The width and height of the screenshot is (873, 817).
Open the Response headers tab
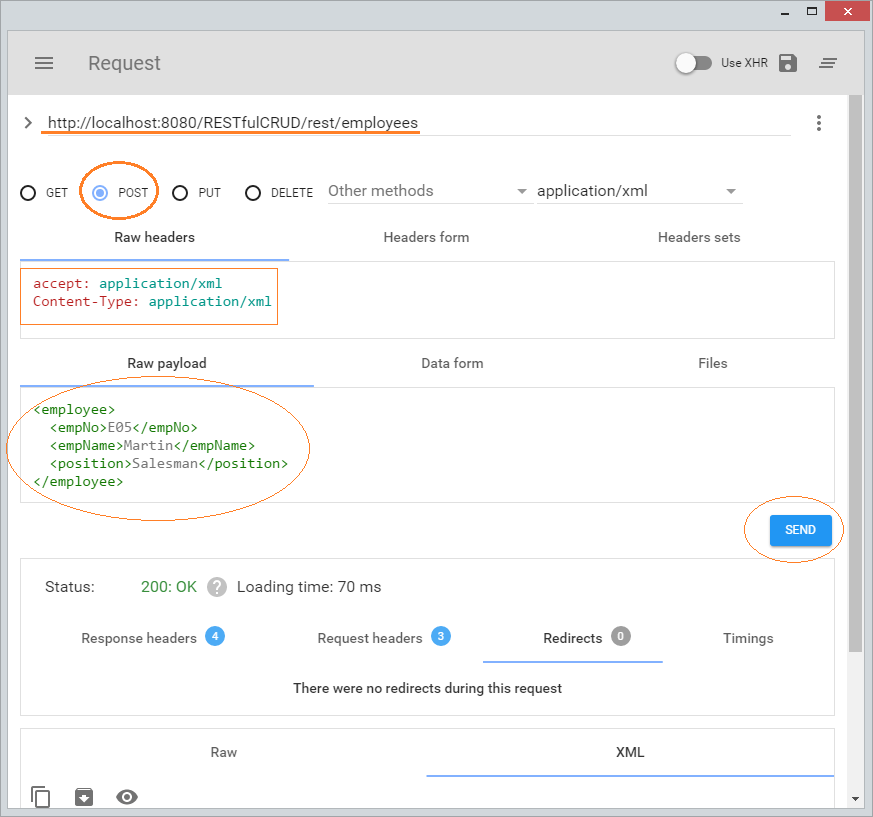click(153, 638)
